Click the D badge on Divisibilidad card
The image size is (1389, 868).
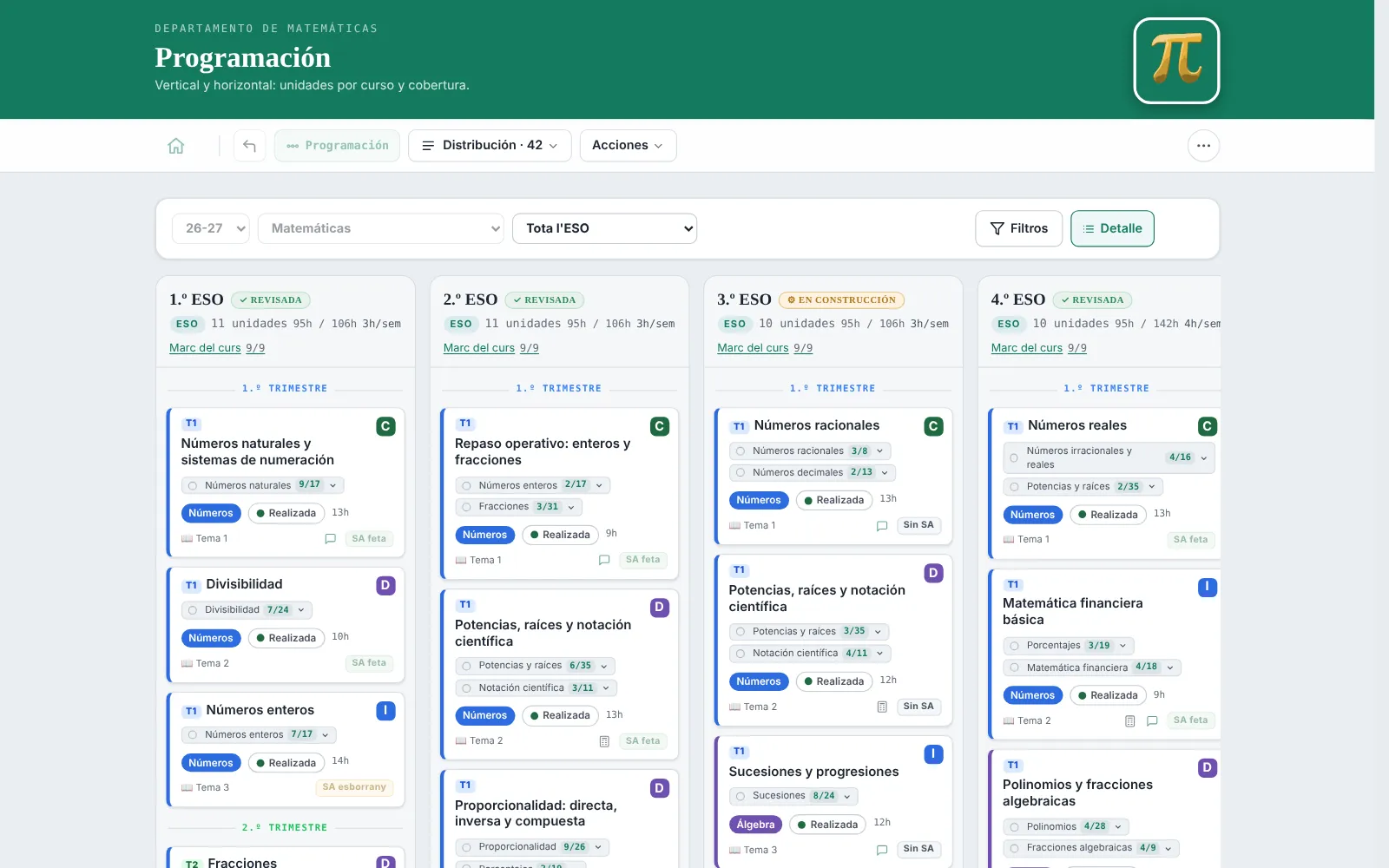(385, 585)
